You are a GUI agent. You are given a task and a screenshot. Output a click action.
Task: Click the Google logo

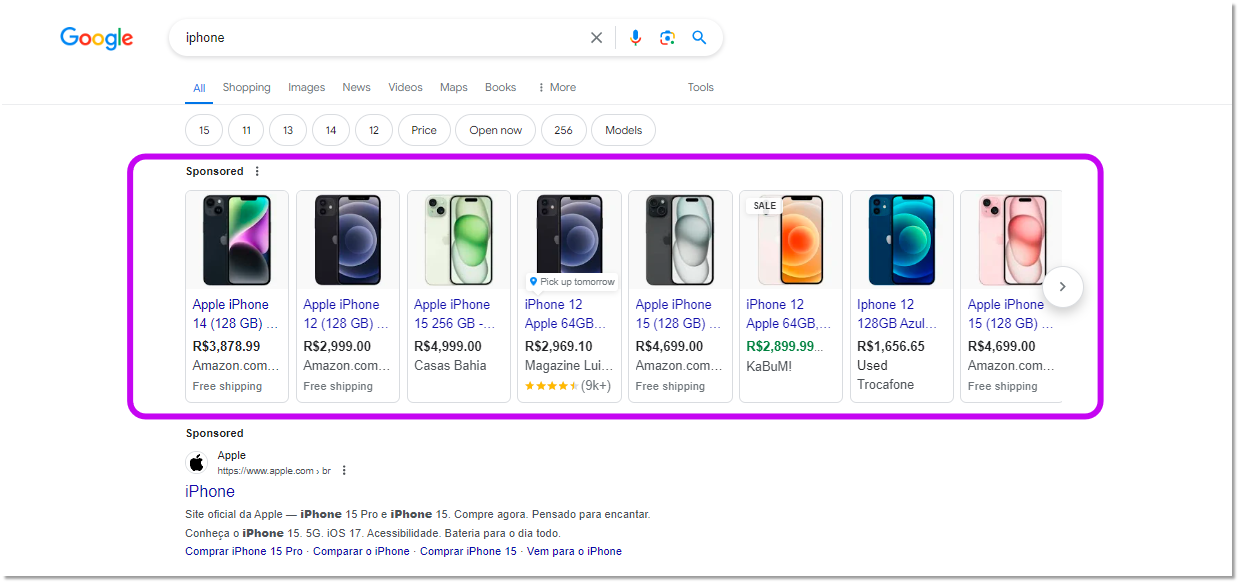pyautogui.click(x=96, y=38)
